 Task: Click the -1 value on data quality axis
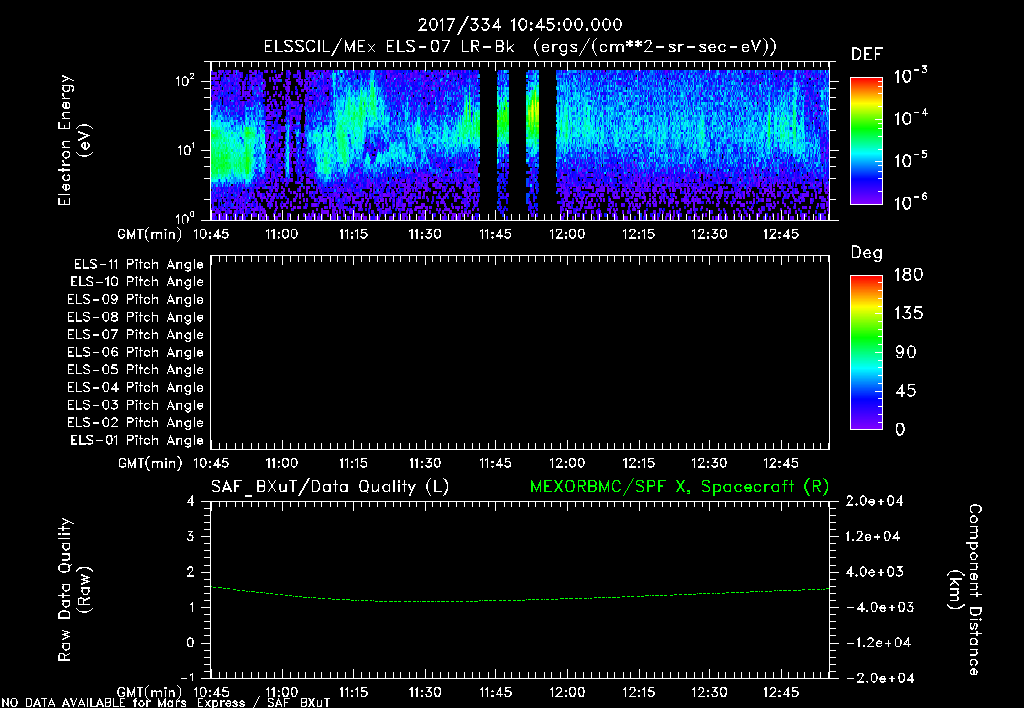coord(187,677)
